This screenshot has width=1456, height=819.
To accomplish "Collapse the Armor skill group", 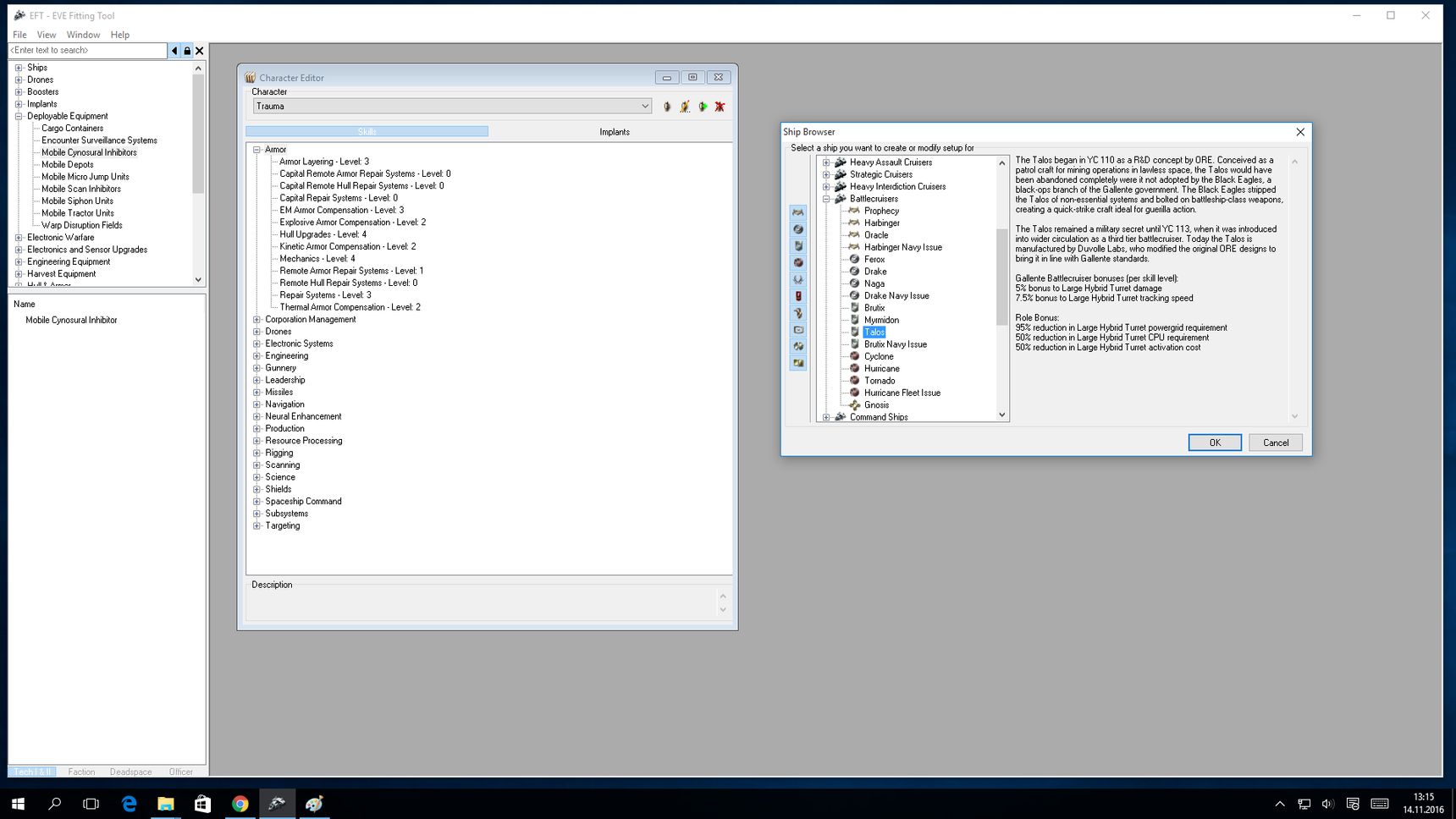I will pyautogui.click(x=256, y=150).
